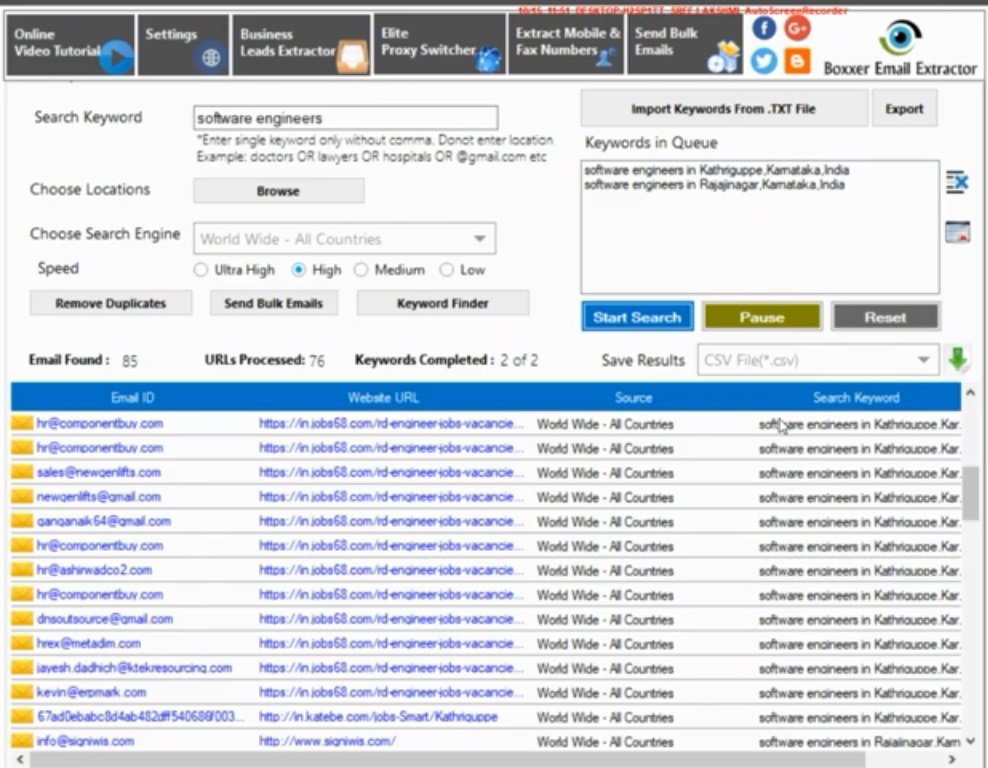
Task: Open the www.signiwis.com website URL
Action: tap(327, 741)
